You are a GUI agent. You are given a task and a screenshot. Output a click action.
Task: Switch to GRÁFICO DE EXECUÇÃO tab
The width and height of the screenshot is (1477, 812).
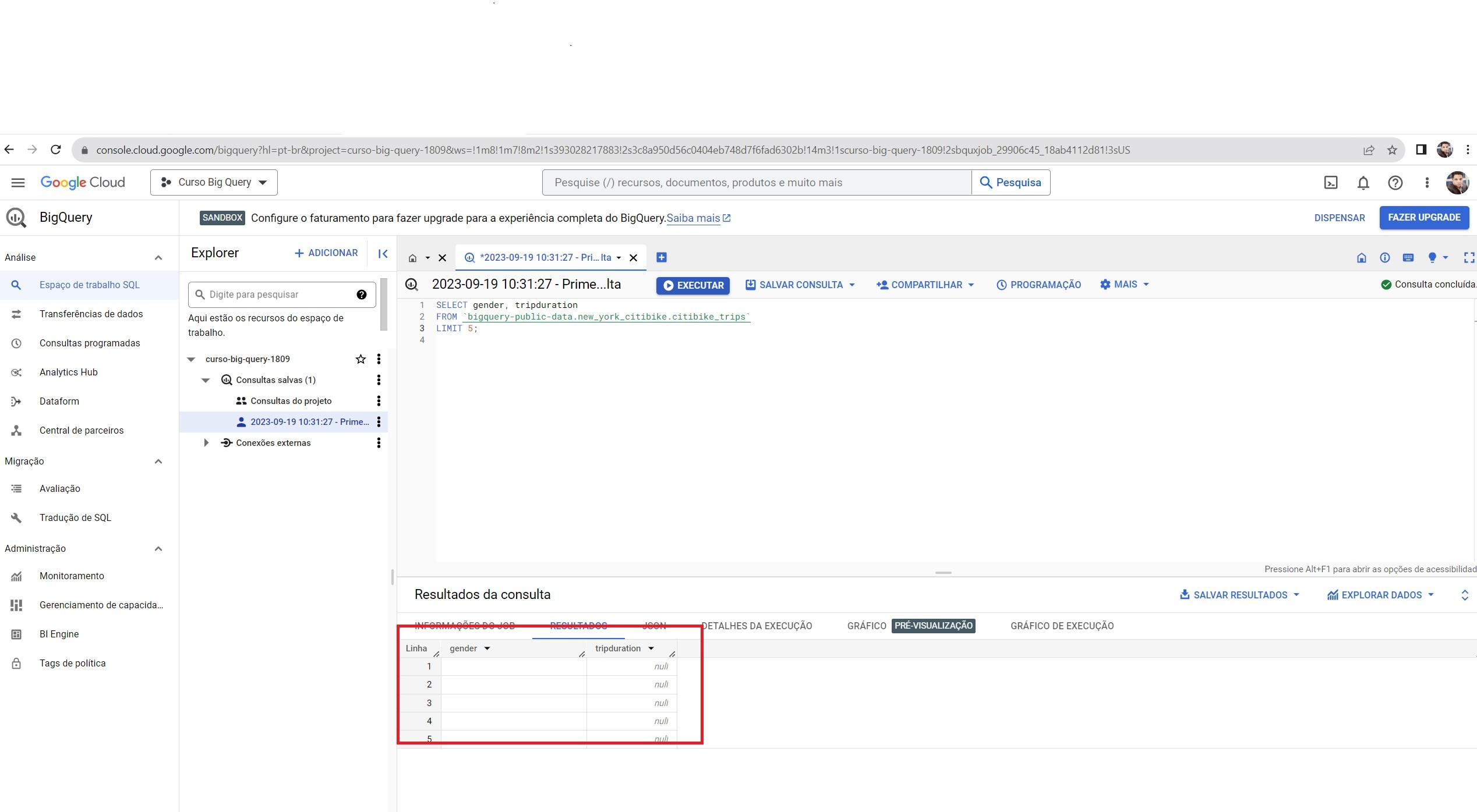tap(1062, 626)
